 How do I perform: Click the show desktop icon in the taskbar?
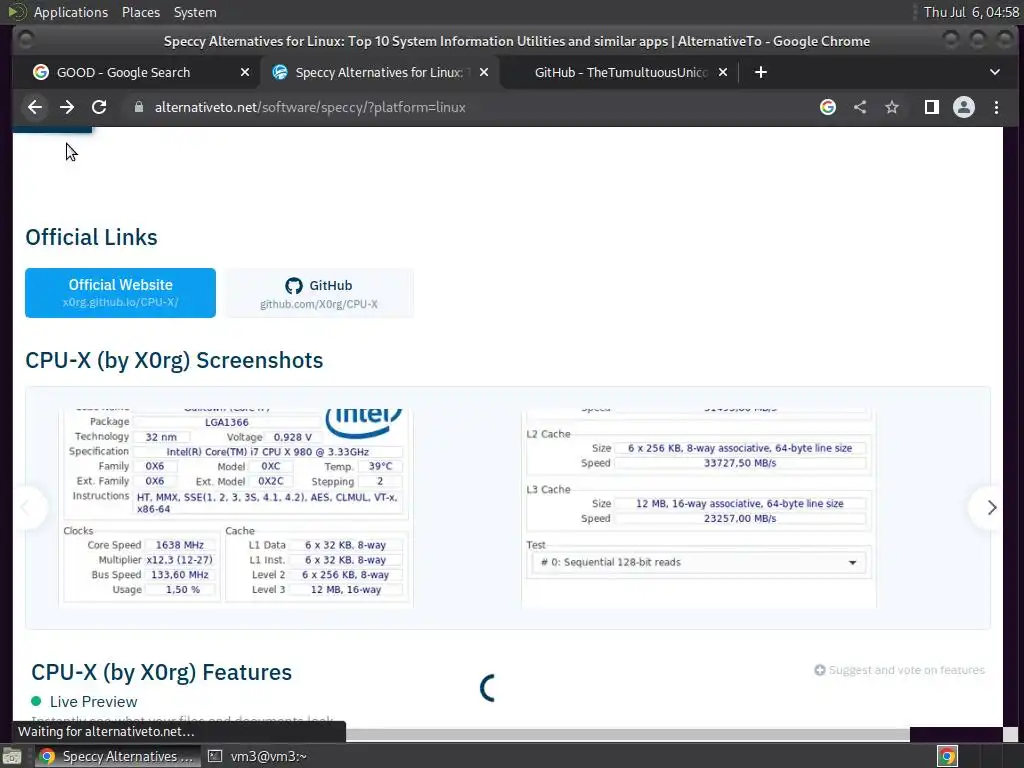tap(12, 756)
